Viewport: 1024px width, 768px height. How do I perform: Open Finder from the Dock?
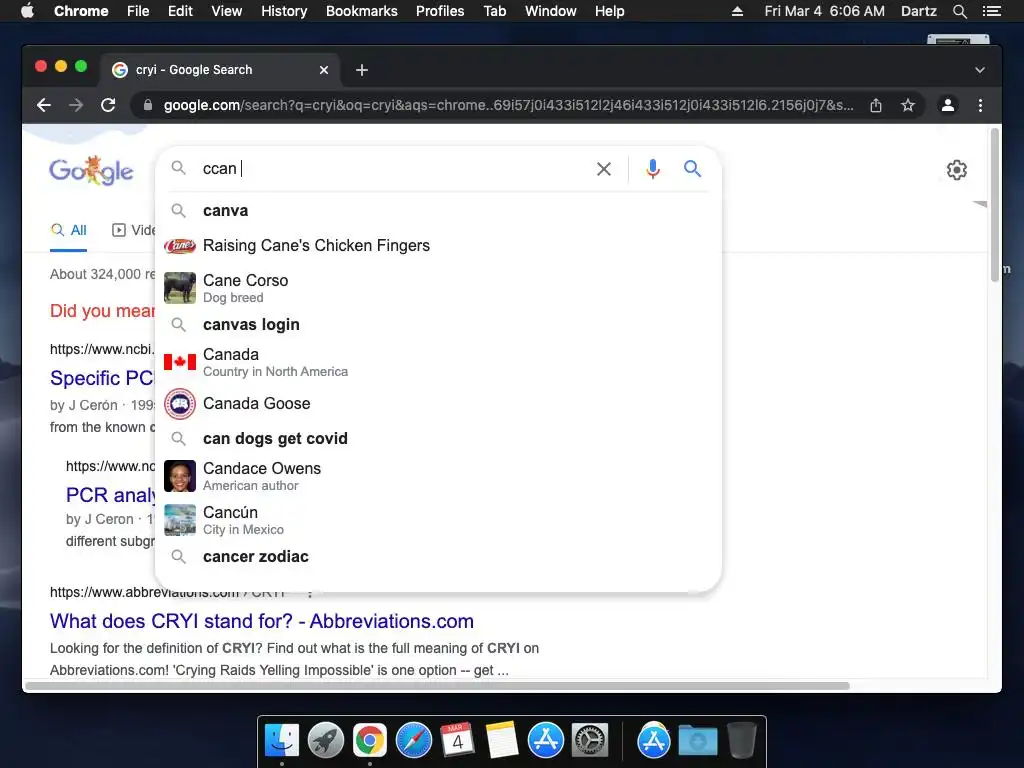(282, 741)
